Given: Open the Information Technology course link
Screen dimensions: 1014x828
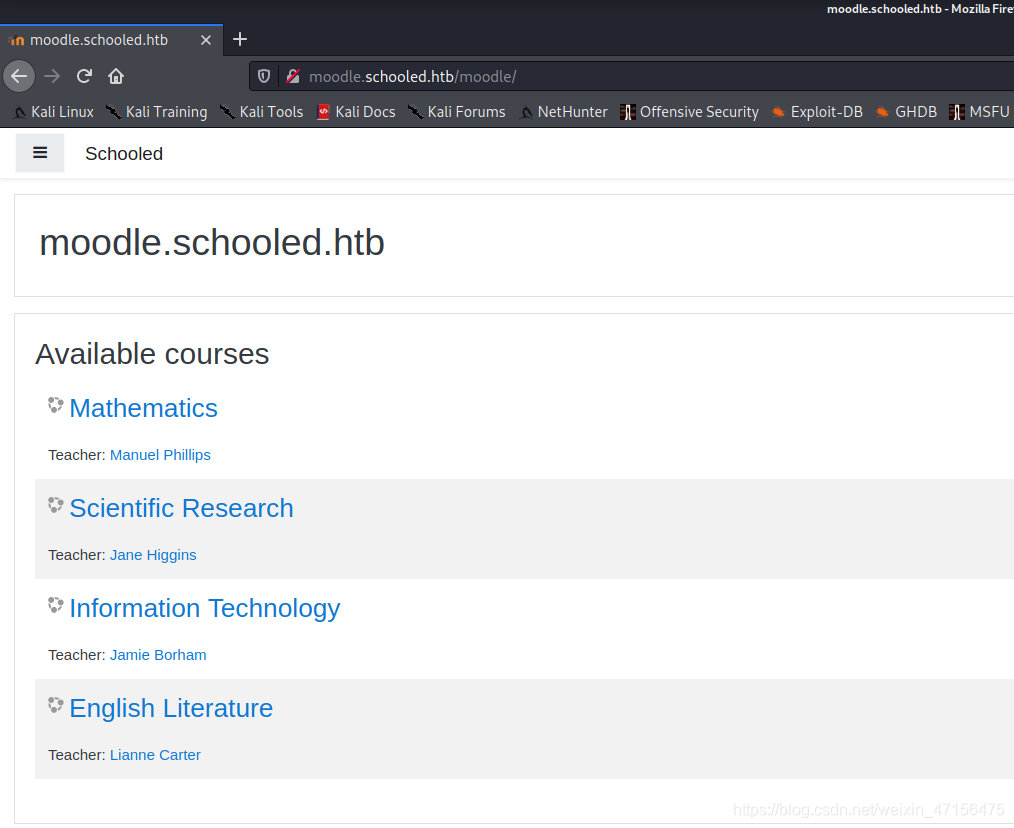Looking at the screenshot, I should 204,609.
